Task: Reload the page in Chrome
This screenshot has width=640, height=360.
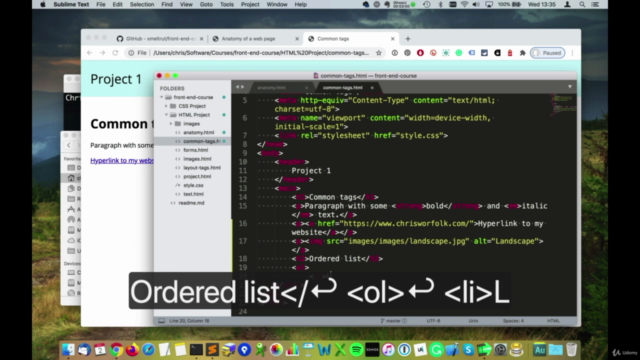Action: 115,53
